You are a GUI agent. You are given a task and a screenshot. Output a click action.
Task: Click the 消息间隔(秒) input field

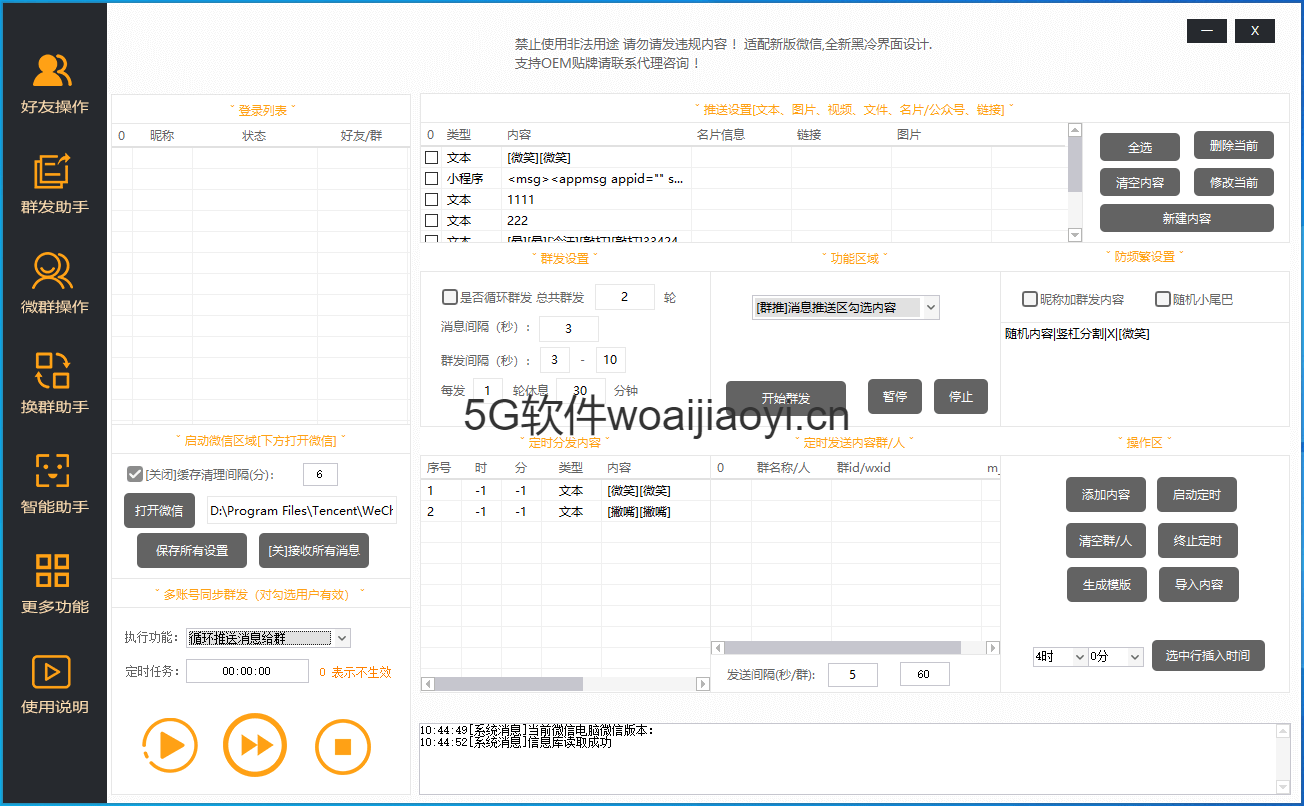[569, 329]
